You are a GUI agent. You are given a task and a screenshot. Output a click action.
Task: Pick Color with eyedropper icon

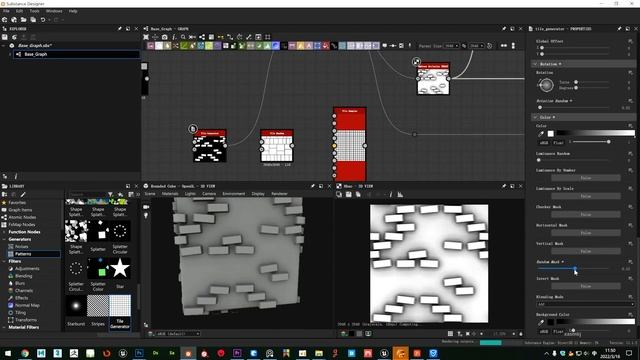[x=541, y=133]
